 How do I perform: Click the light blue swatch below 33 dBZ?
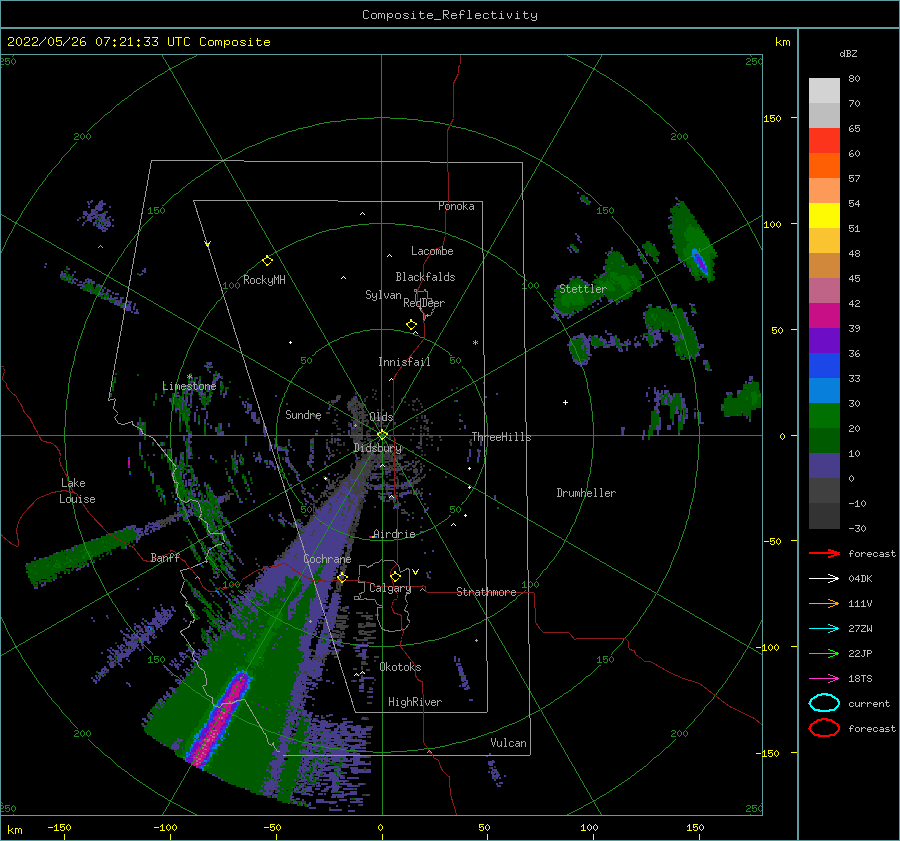(x=824, y=390)
